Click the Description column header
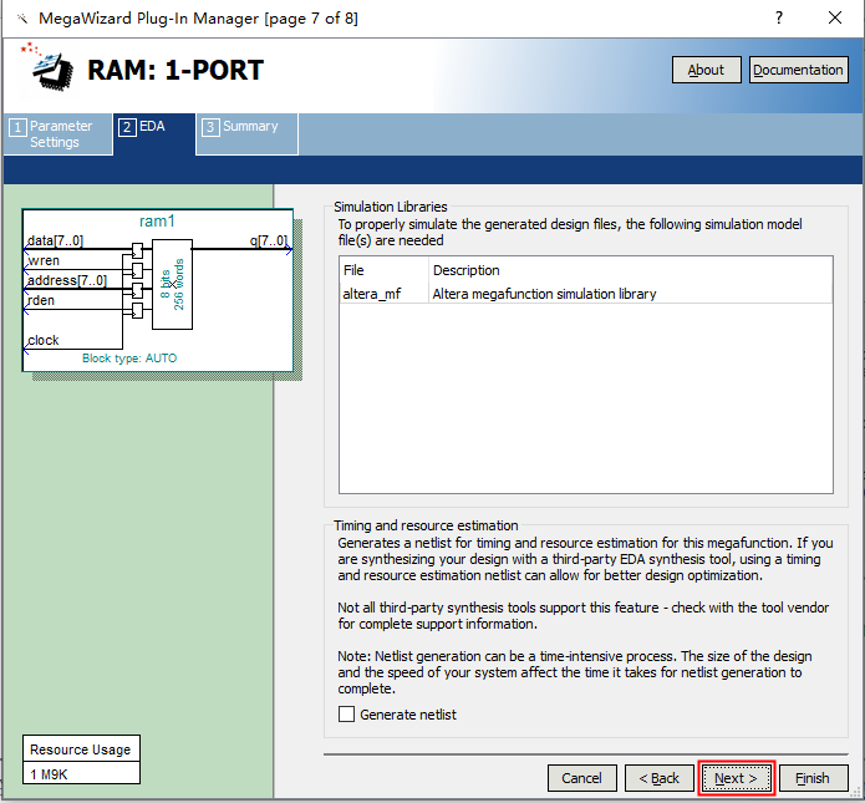The height and width of the screenshot is (803, 865). (x=631, y=270)
